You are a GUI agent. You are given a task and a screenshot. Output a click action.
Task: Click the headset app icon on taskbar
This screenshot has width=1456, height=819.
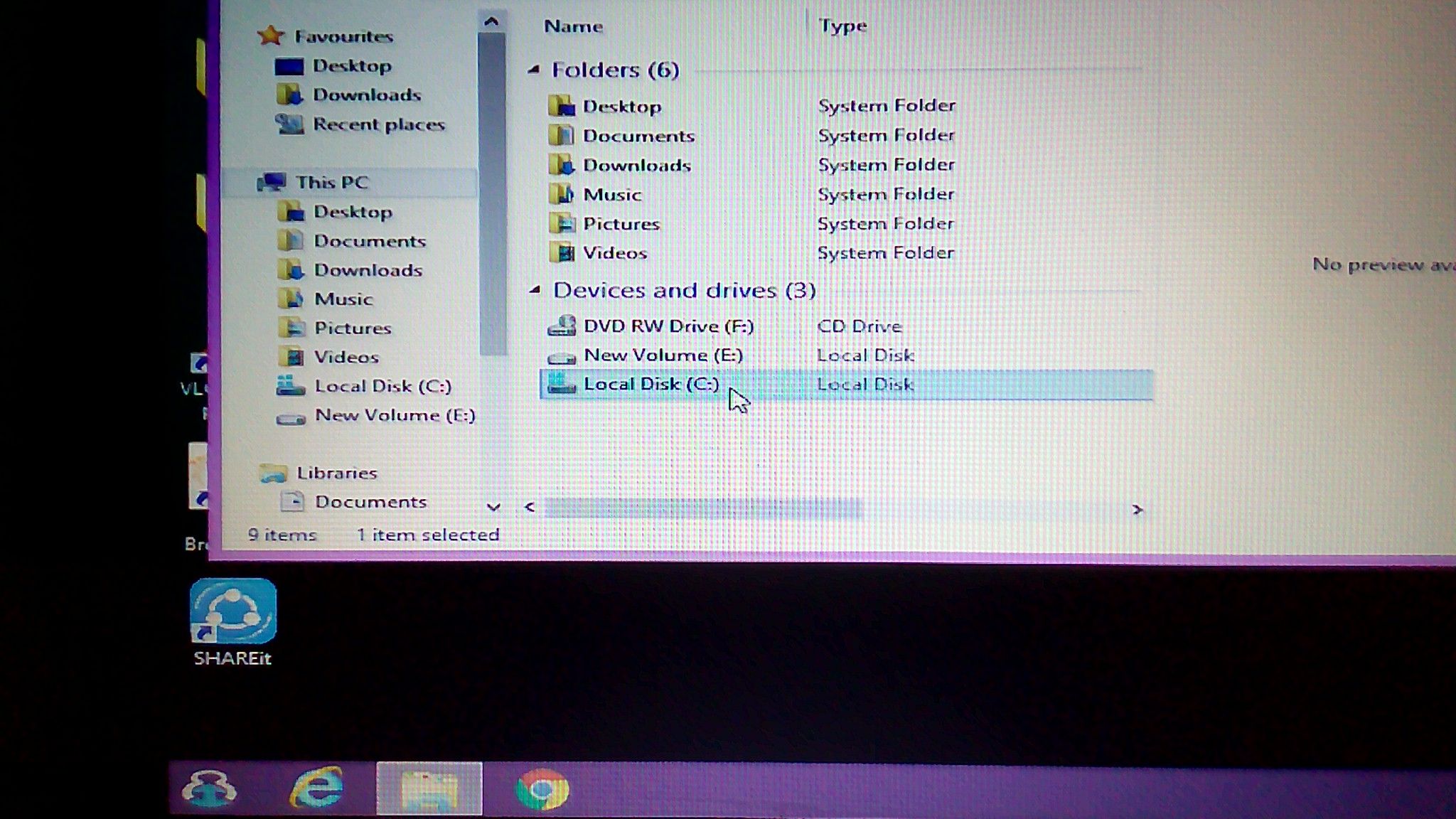pyautogui.click(x=209, y=788)
